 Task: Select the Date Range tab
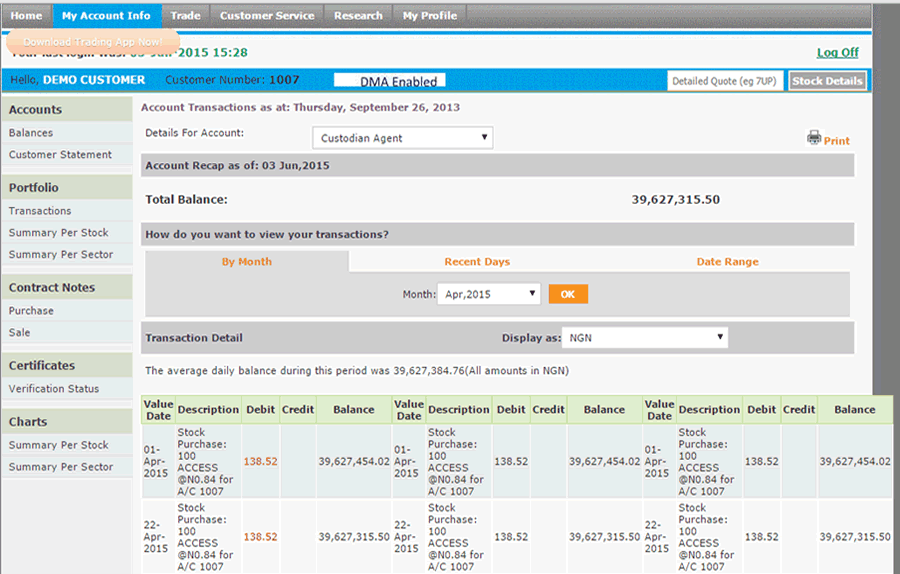tap(727, 262)
